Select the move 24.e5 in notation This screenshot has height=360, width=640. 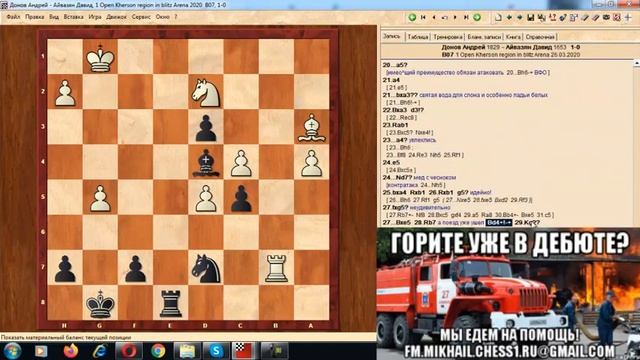pyautogui.click(x=391, y=162)
